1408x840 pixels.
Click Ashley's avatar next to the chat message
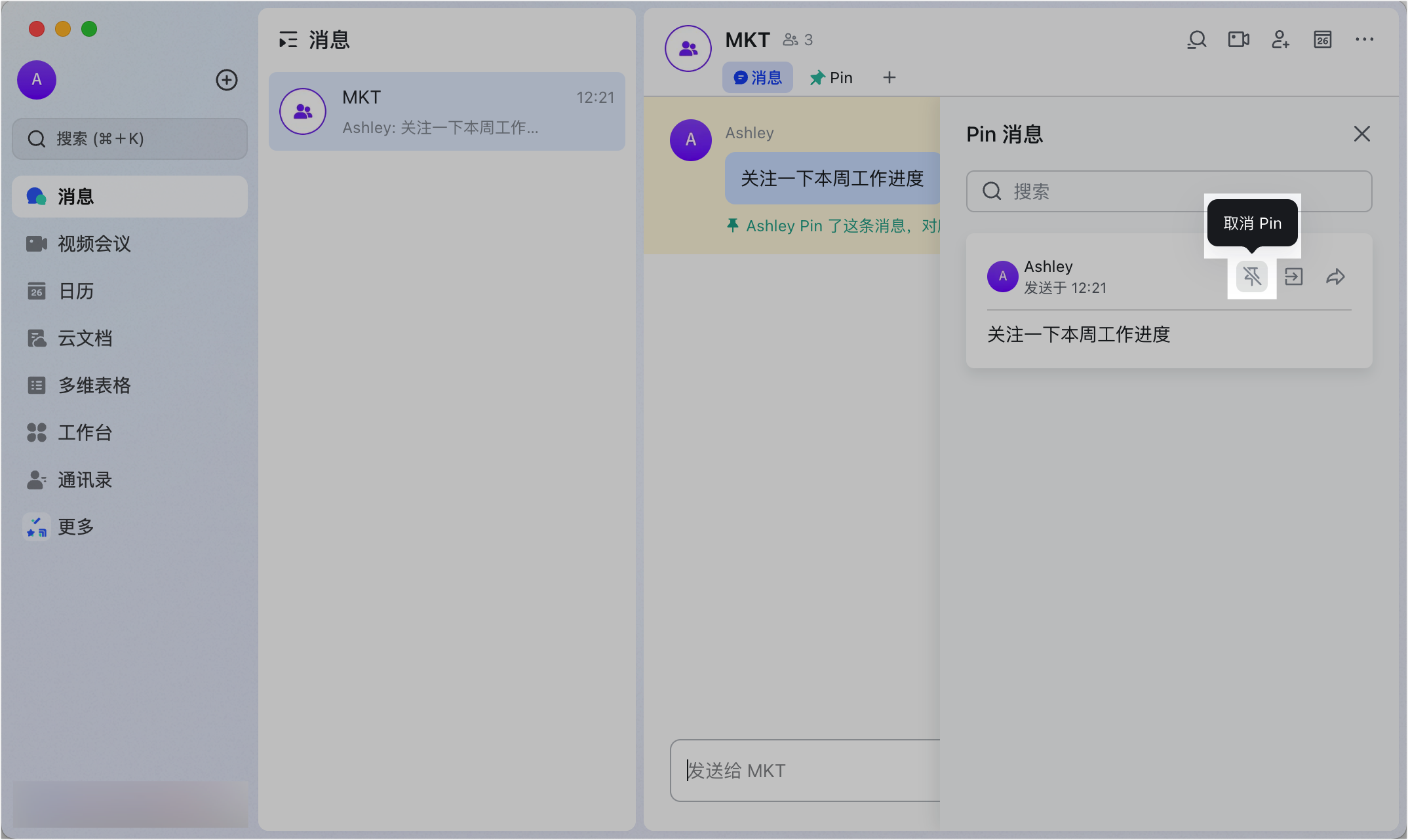coord(691,140)
